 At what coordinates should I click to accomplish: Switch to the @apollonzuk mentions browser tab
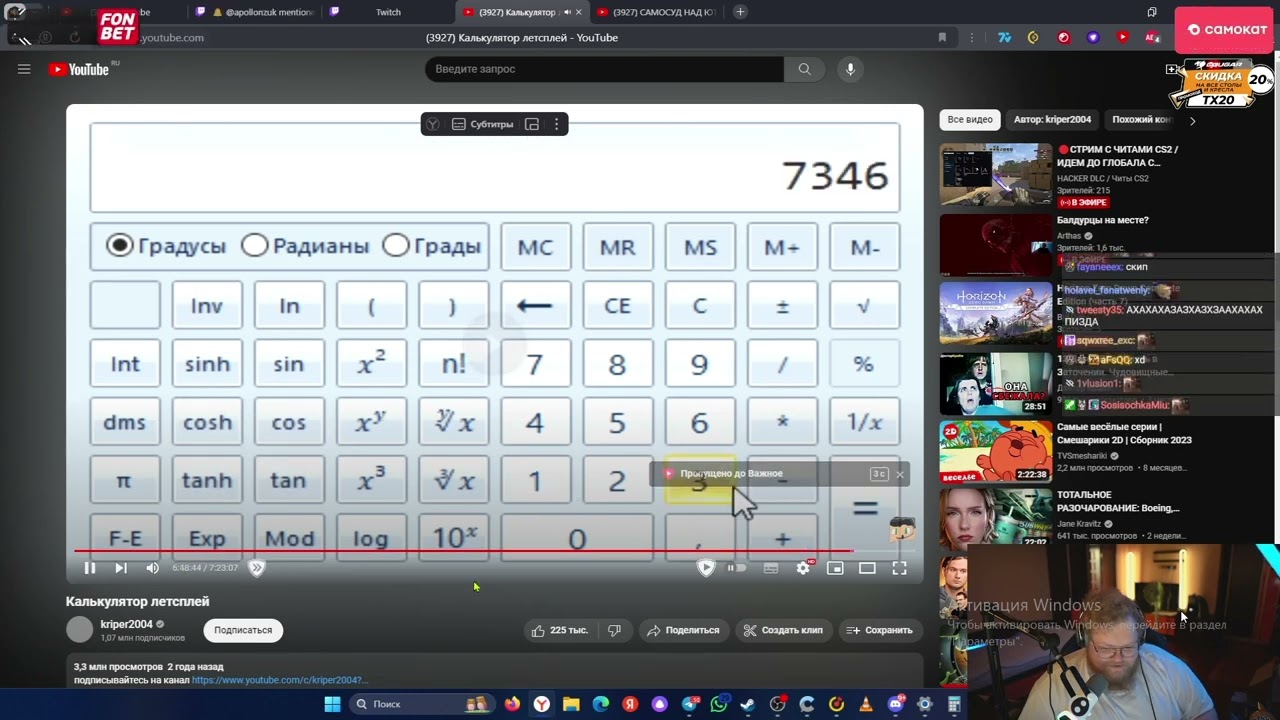[254, 12]
